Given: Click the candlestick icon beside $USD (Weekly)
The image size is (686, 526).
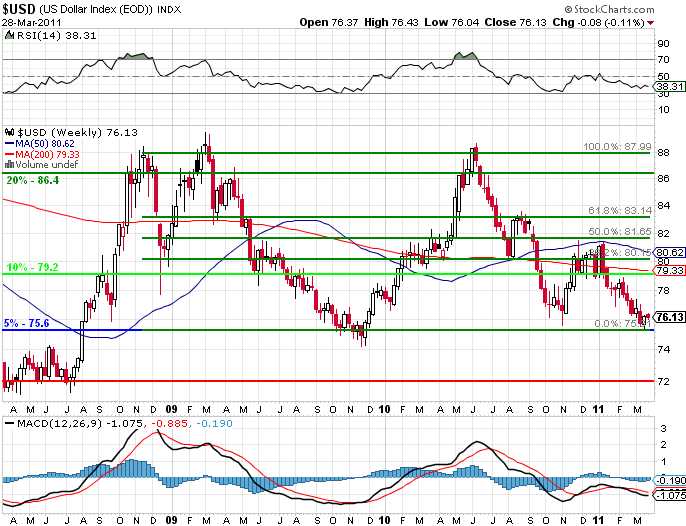Looking at the screenshot, I should click(9, 131).
